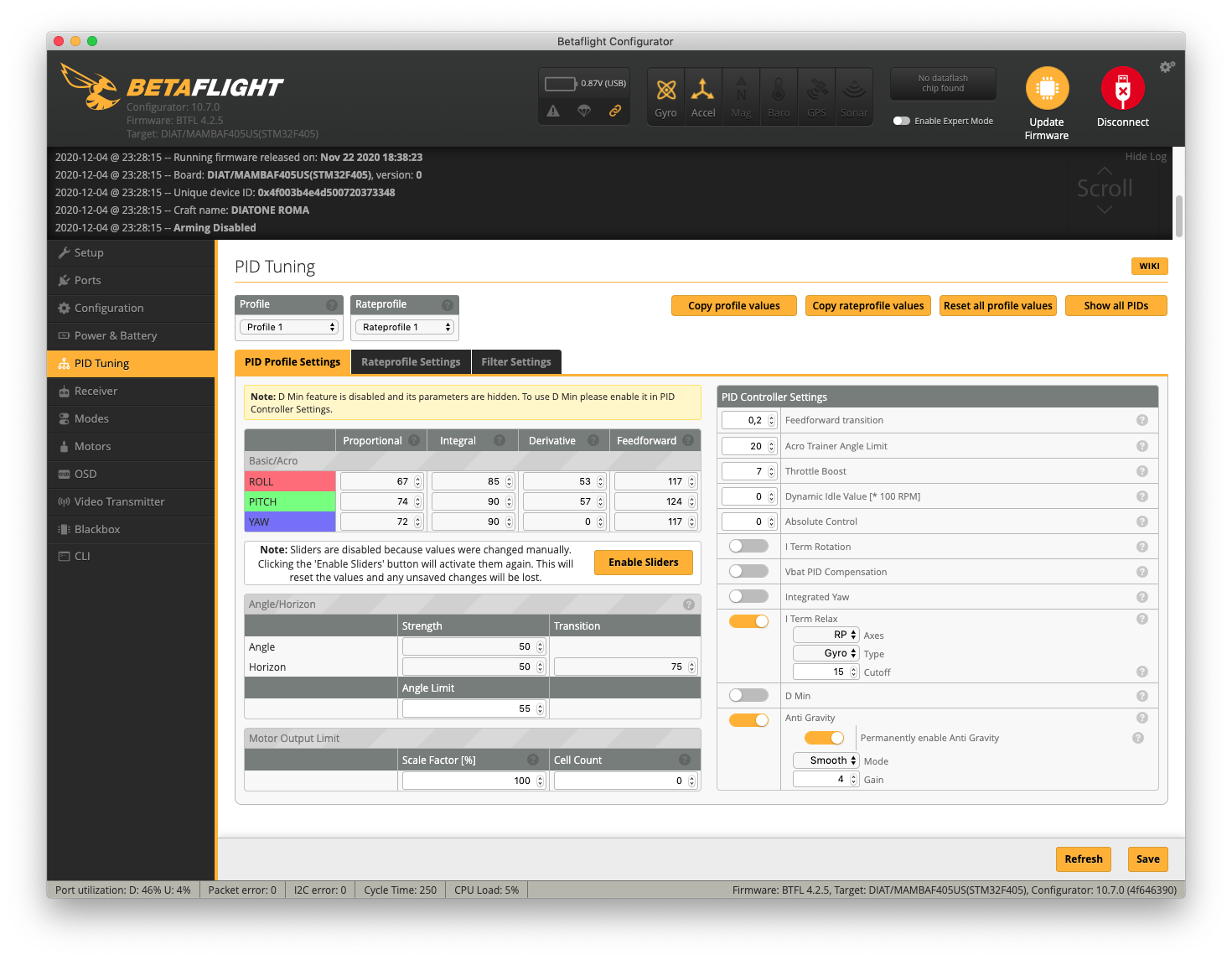Click the ROLL red color label

coord(290,481)
